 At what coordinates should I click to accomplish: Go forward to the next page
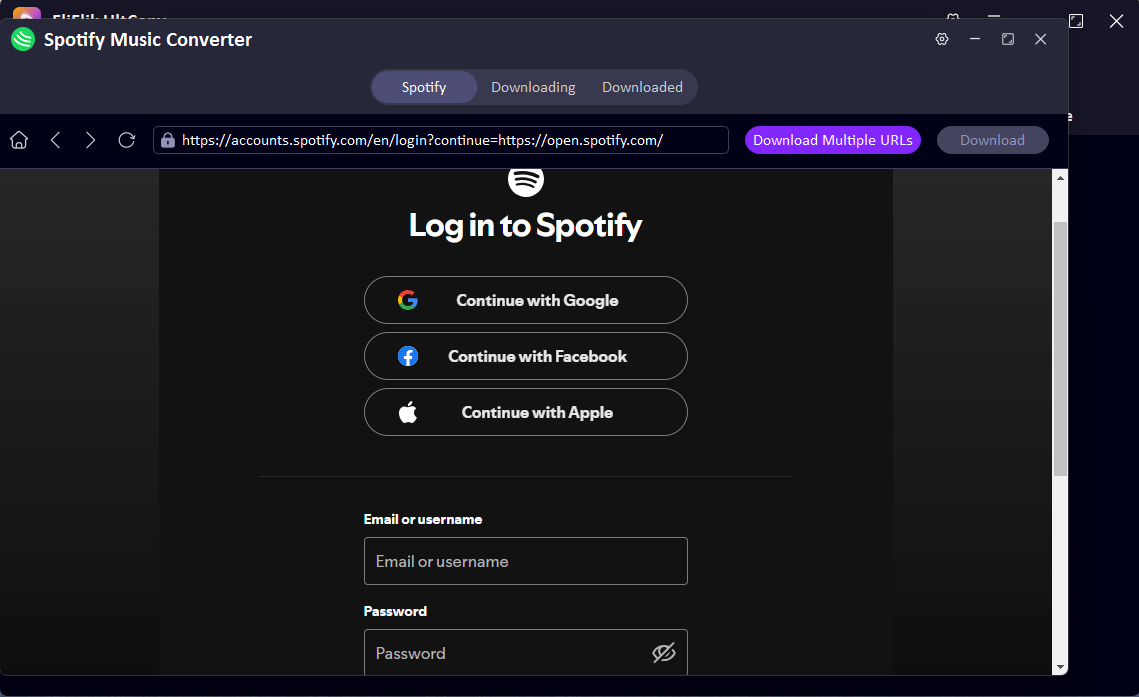click(90, 140)
